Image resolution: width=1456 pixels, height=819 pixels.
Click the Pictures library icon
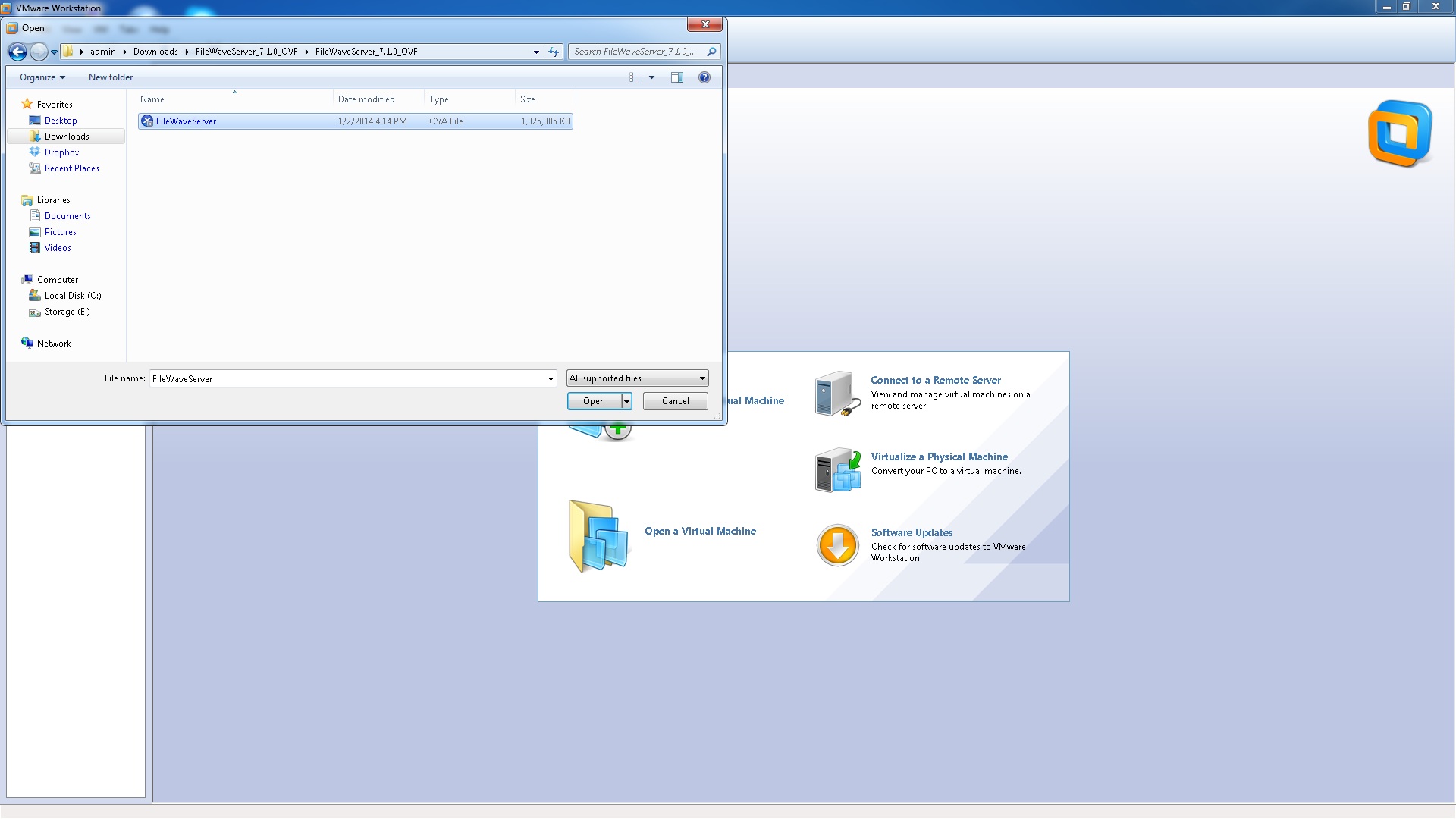(x=35, y=232)
